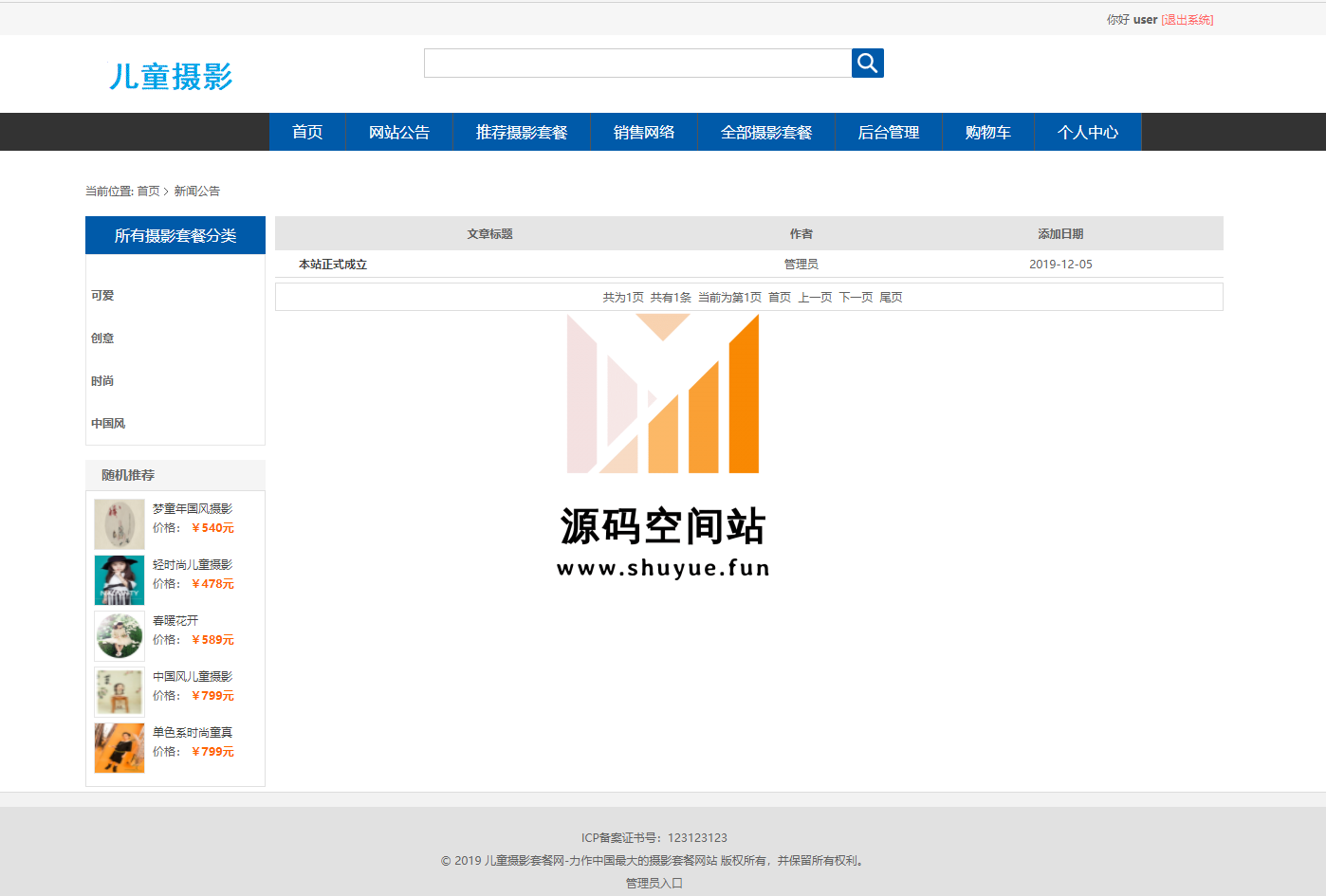This screenshot has height=896, width=1326.
Task: Go to the 个人中心 menu item
Action: 1088,132
